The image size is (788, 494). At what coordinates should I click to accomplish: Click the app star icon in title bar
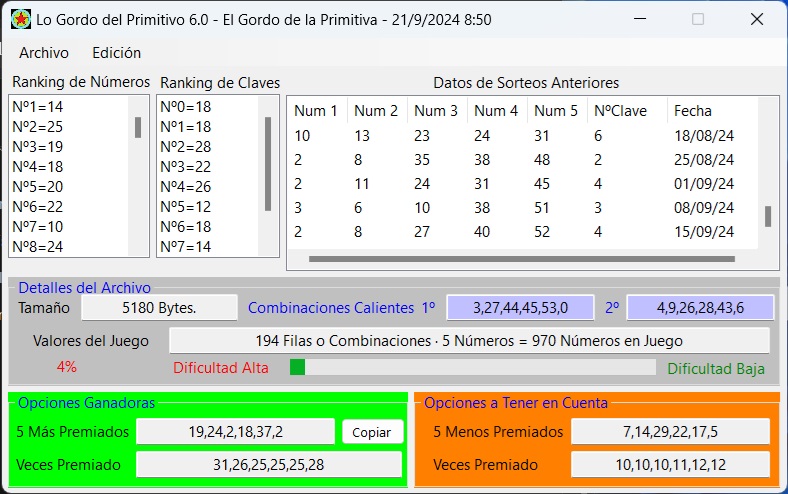tap(21, 19)
